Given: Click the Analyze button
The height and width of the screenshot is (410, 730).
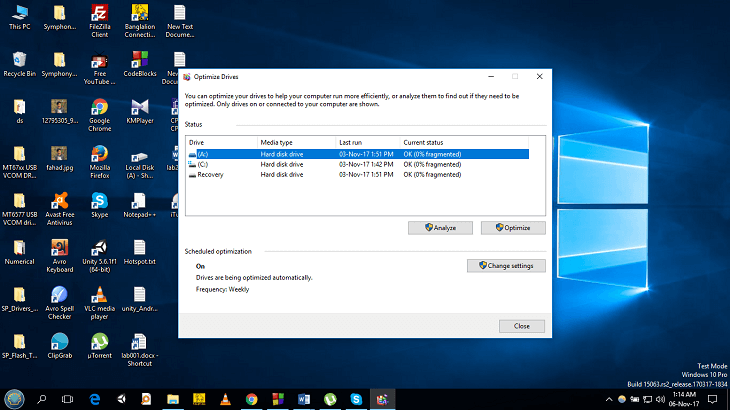Looking at the screenshot, I should [440, 228].
